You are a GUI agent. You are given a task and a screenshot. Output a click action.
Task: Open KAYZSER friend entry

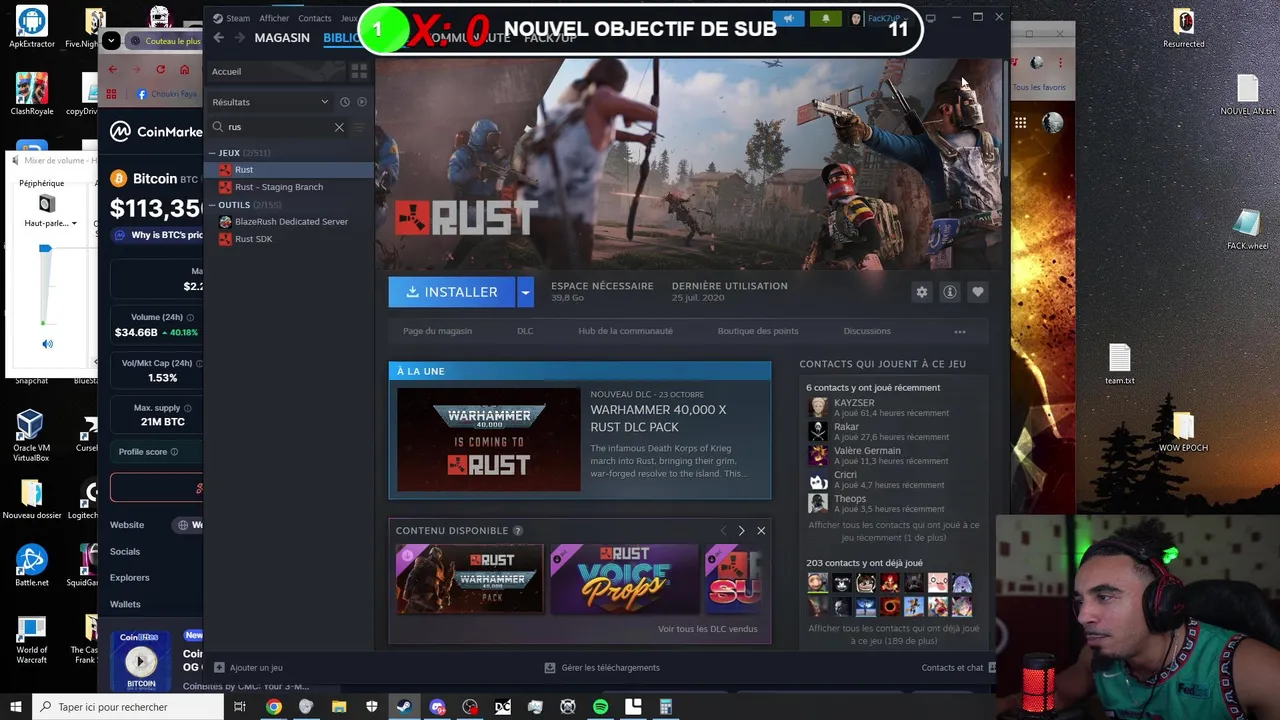click(x=880, y=407)
